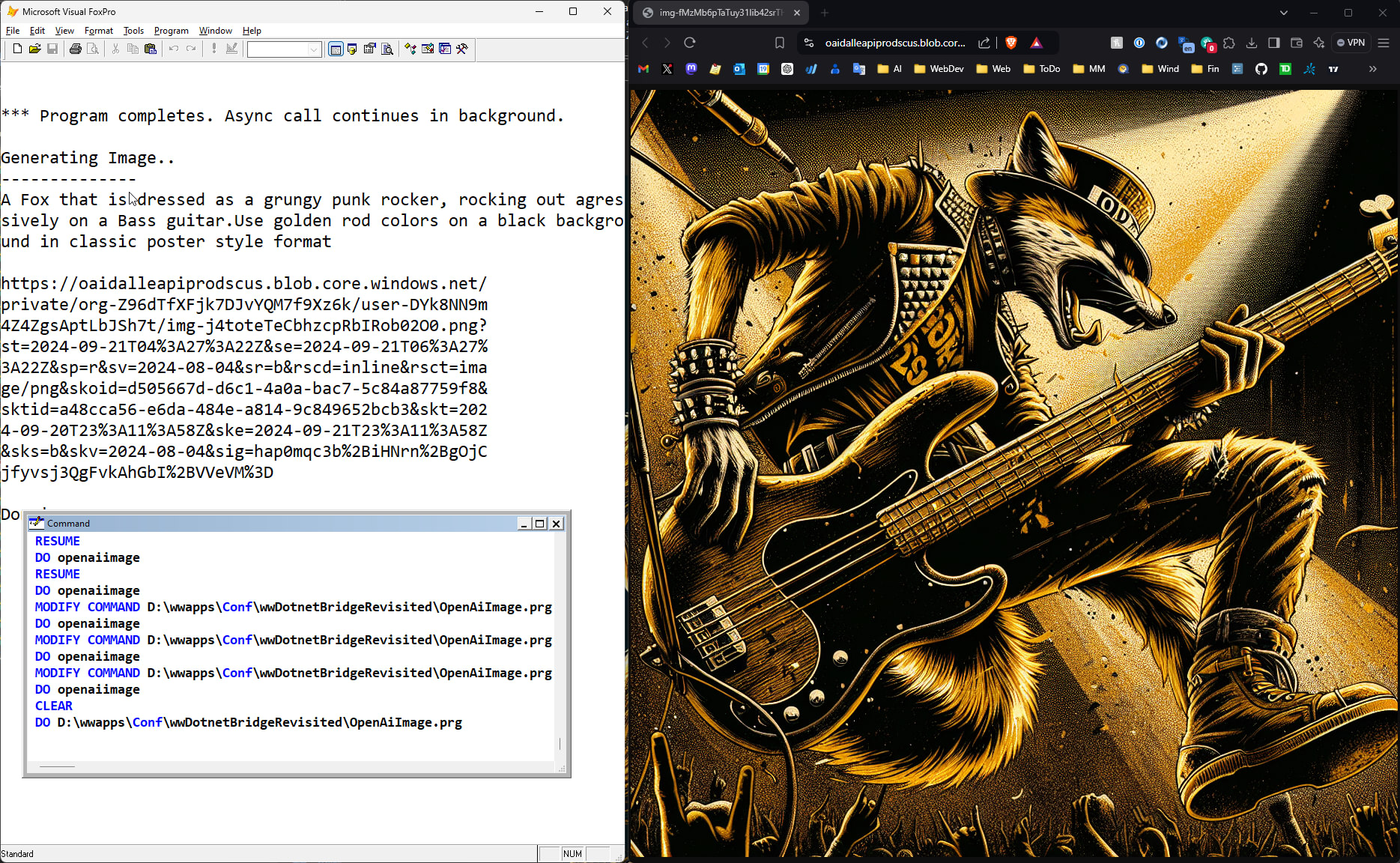Reload the page in the browser
Screen dimensions: 1400x863
[x=690, y=43]
